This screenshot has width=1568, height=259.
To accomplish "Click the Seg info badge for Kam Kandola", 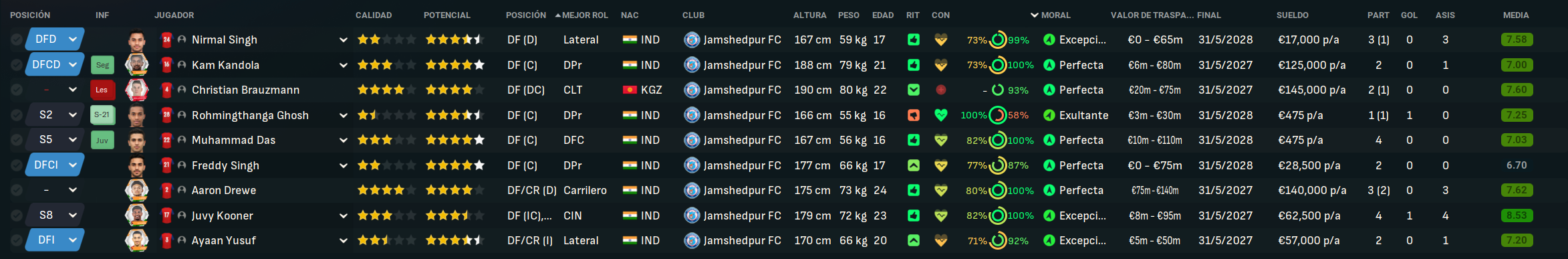I will pyautogui.click(x=102, y=65).
